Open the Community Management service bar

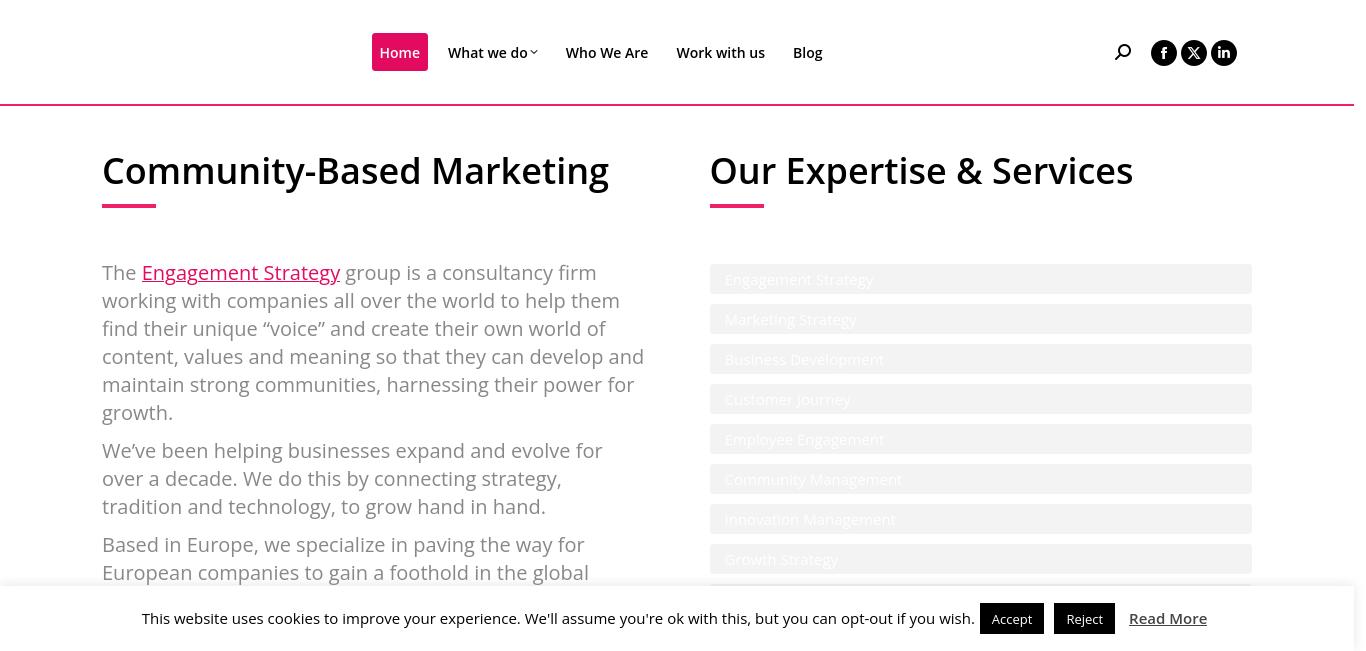pyautogui.click(x=981, y=479)
